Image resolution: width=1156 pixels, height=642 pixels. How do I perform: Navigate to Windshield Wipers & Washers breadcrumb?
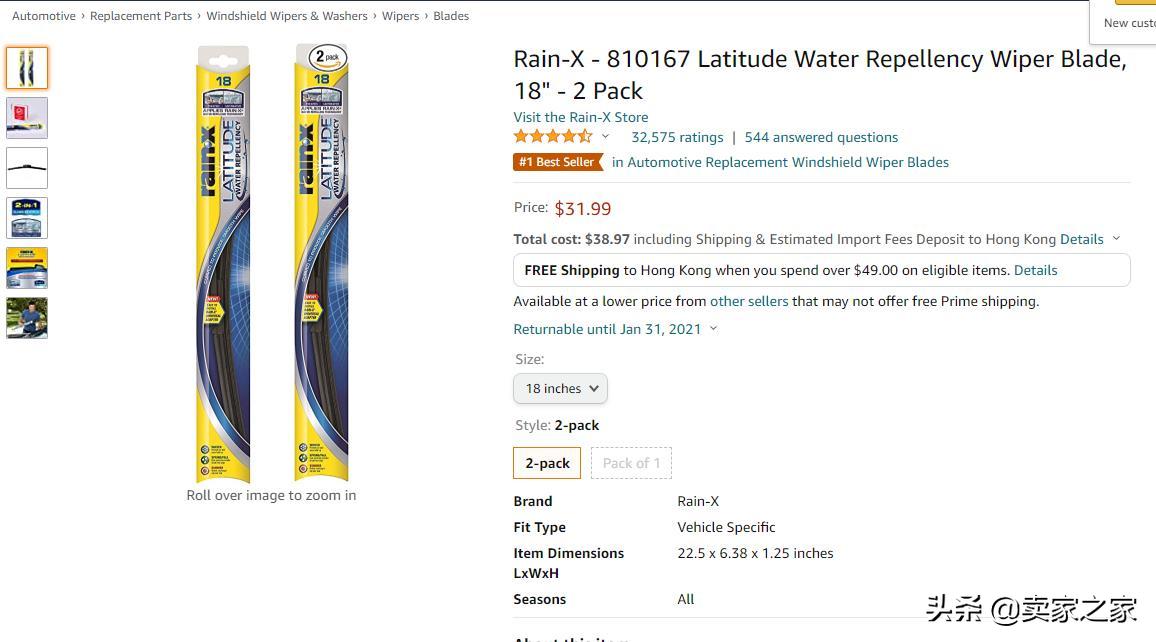[287, 16]
